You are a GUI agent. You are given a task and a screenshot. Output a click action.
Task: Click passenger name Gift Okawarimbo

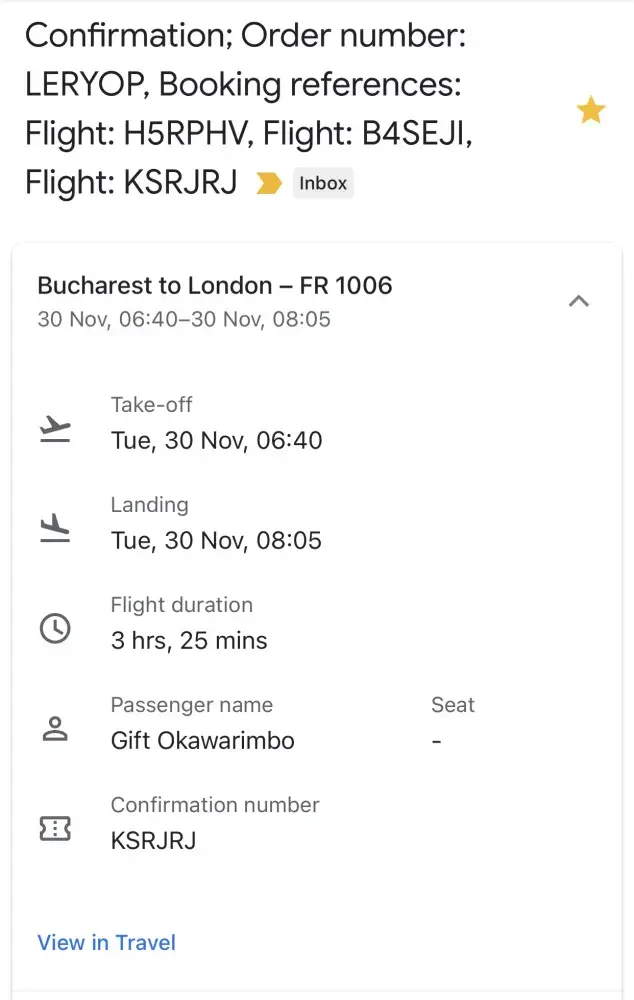click(x=202, y=740)
